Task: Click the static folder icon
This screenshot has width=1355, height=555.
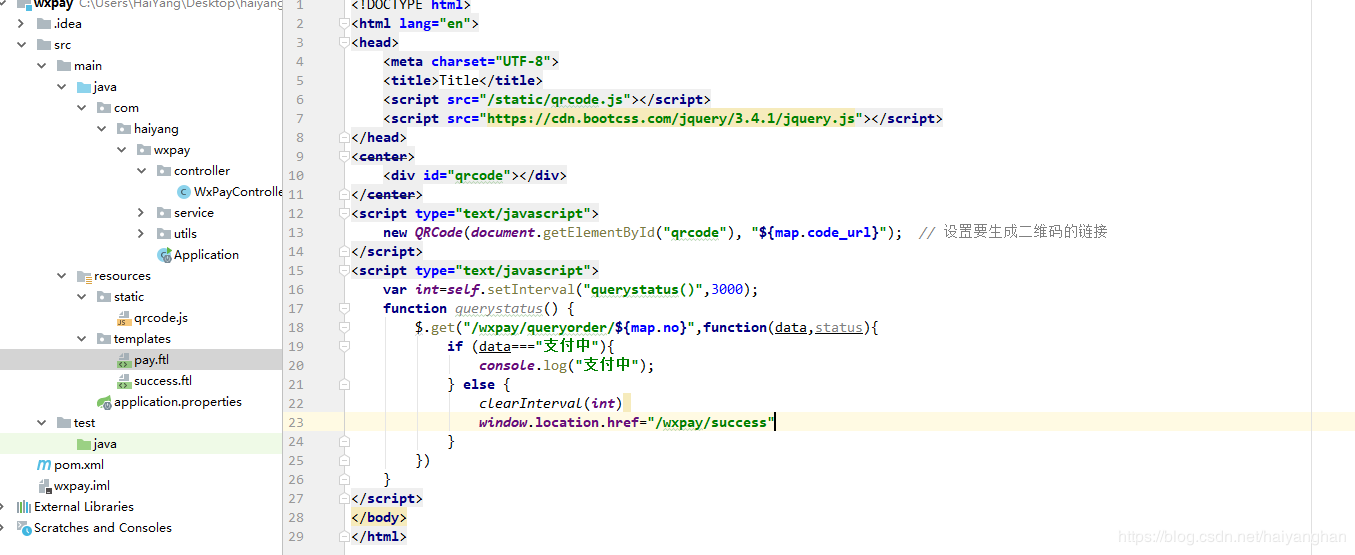Action: 104,297
